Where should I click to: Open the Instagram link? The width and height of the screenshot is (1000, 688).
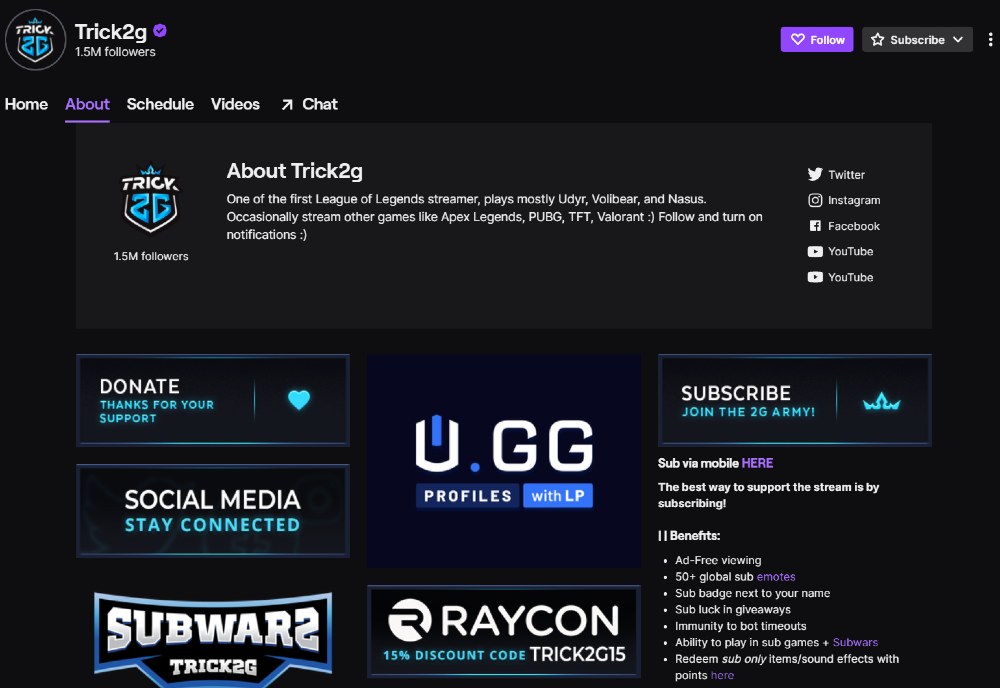(x=854, y=200)
